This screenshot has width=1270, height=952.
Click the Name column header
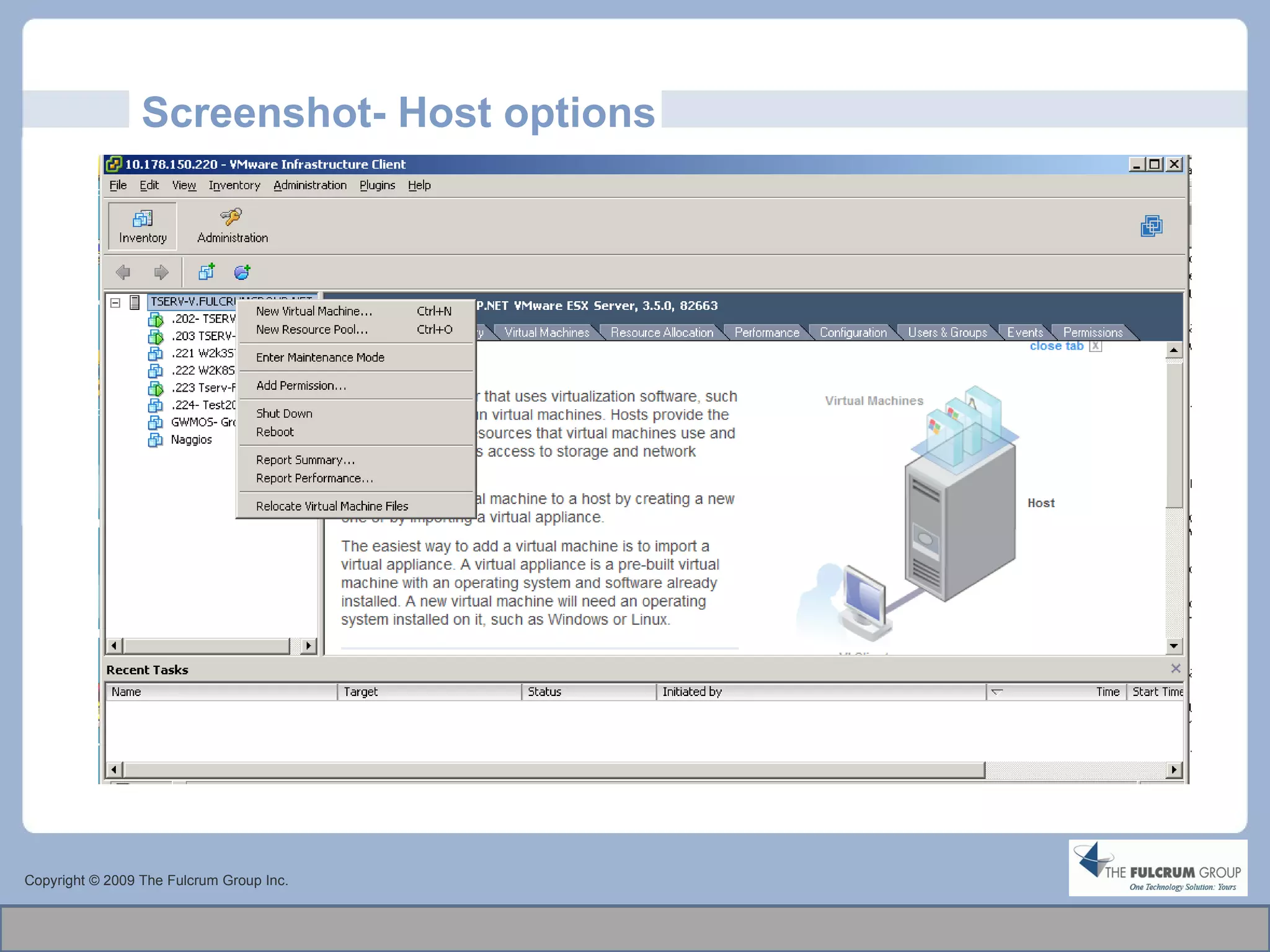pyautogui.click(x=222, y=692)
